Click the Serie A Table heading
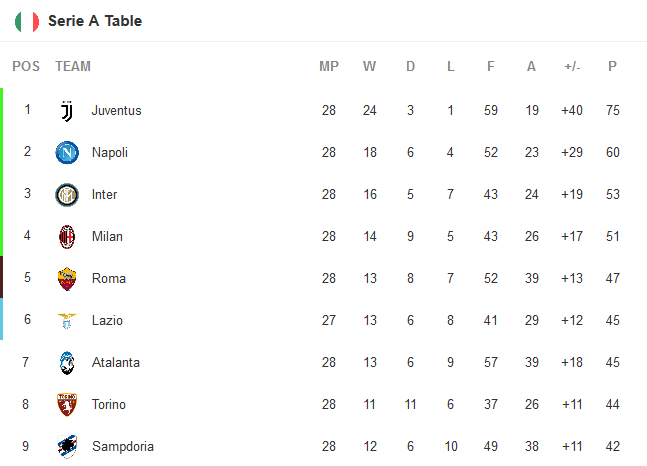Viewport: 647px width, 466px height. (95, 21)
